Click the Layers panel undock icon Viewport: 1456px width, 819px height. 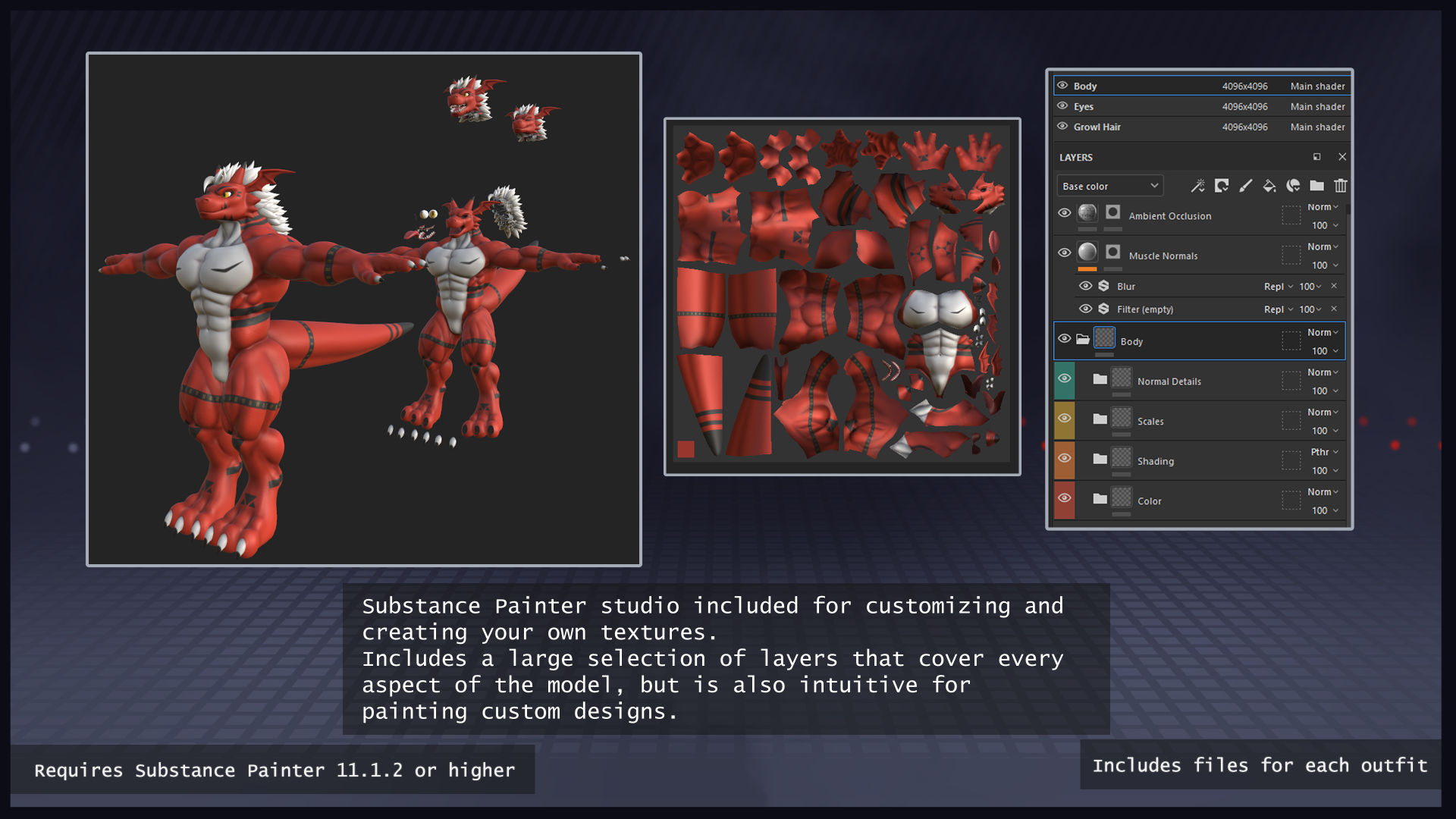tap(1316, 157)
